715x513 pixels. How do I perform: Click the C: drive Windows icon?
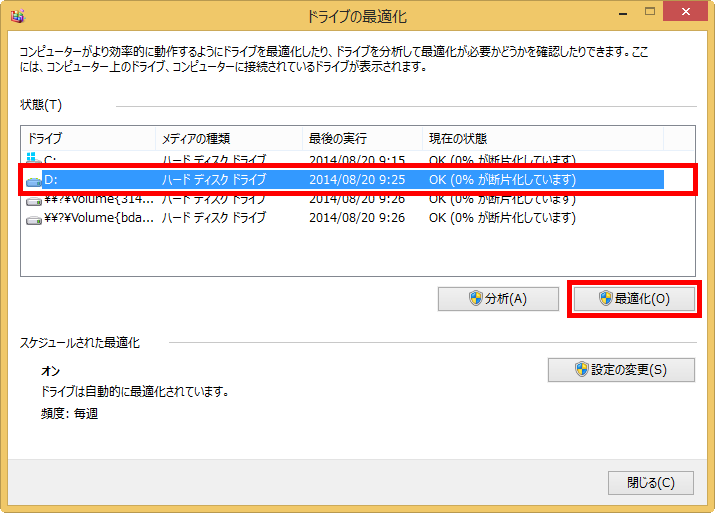point(33,158)
